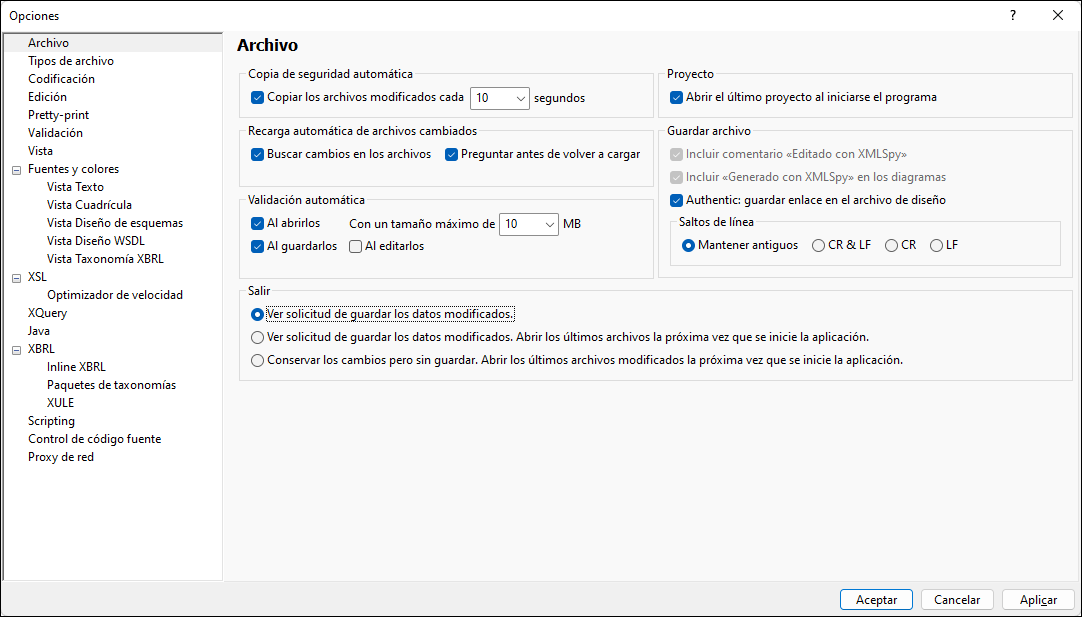Image resolution: width=1082 pixels, height=617 pixels.
Task: Click disabled Incluir «Generado con XMLSpy» checkbox
Action: pos(676,177)
